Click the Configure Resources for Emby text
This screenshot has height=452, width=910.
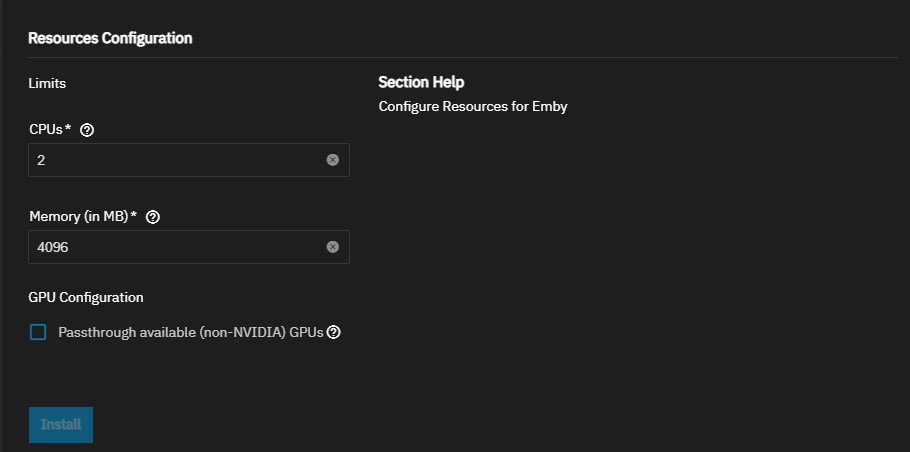(x=473, y=107)
